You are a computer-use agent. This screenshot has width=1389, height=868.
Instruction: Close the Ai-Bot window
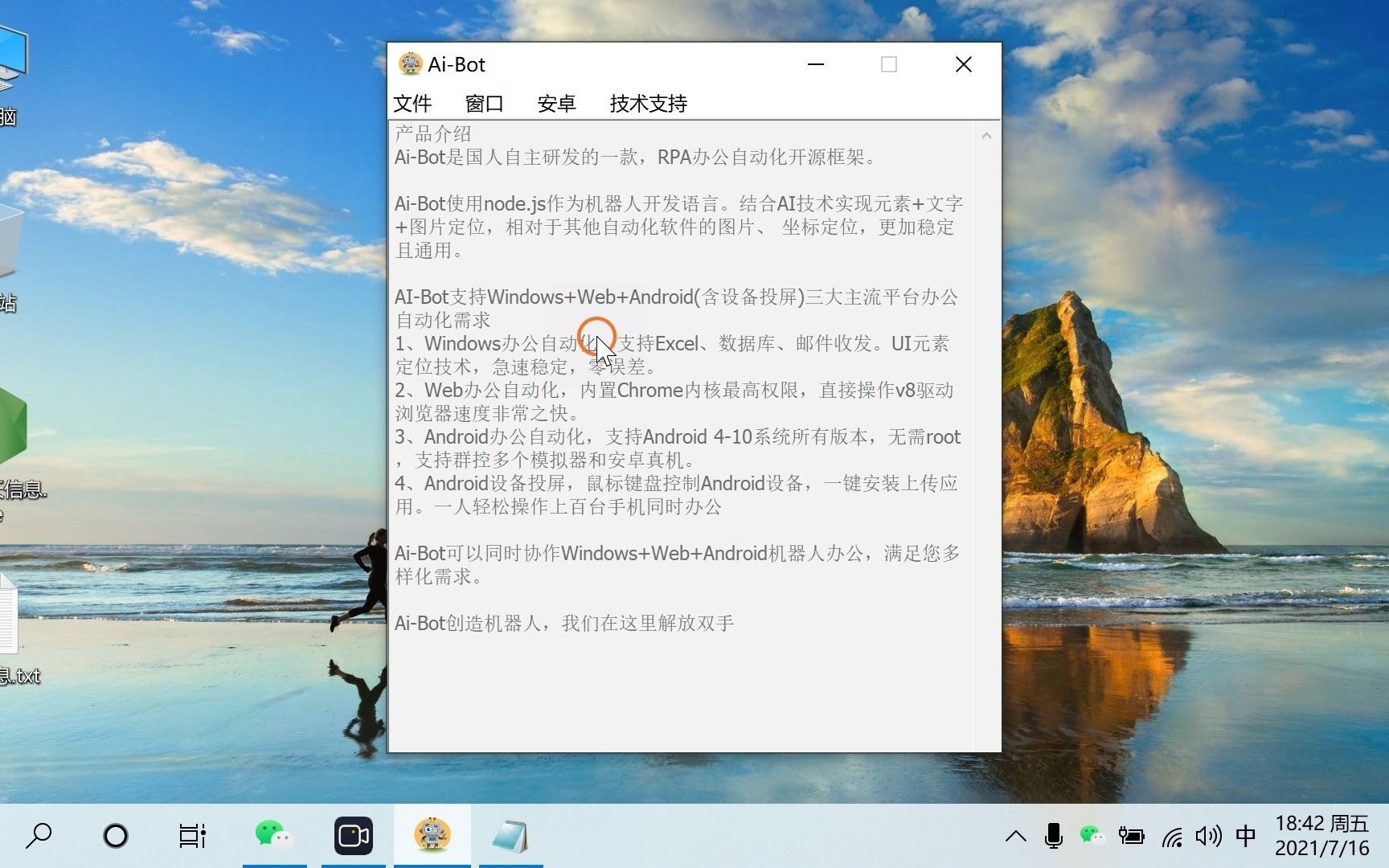[964, 64]
